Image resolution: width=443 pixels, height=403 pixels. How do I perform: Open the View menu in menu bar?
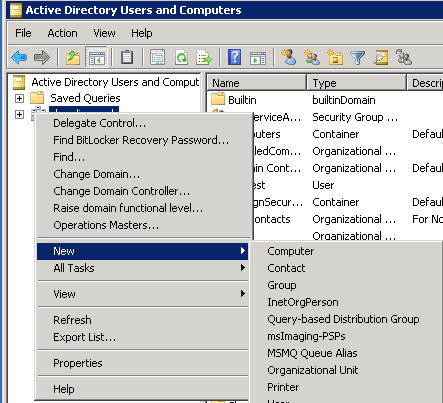coord(104,33)
